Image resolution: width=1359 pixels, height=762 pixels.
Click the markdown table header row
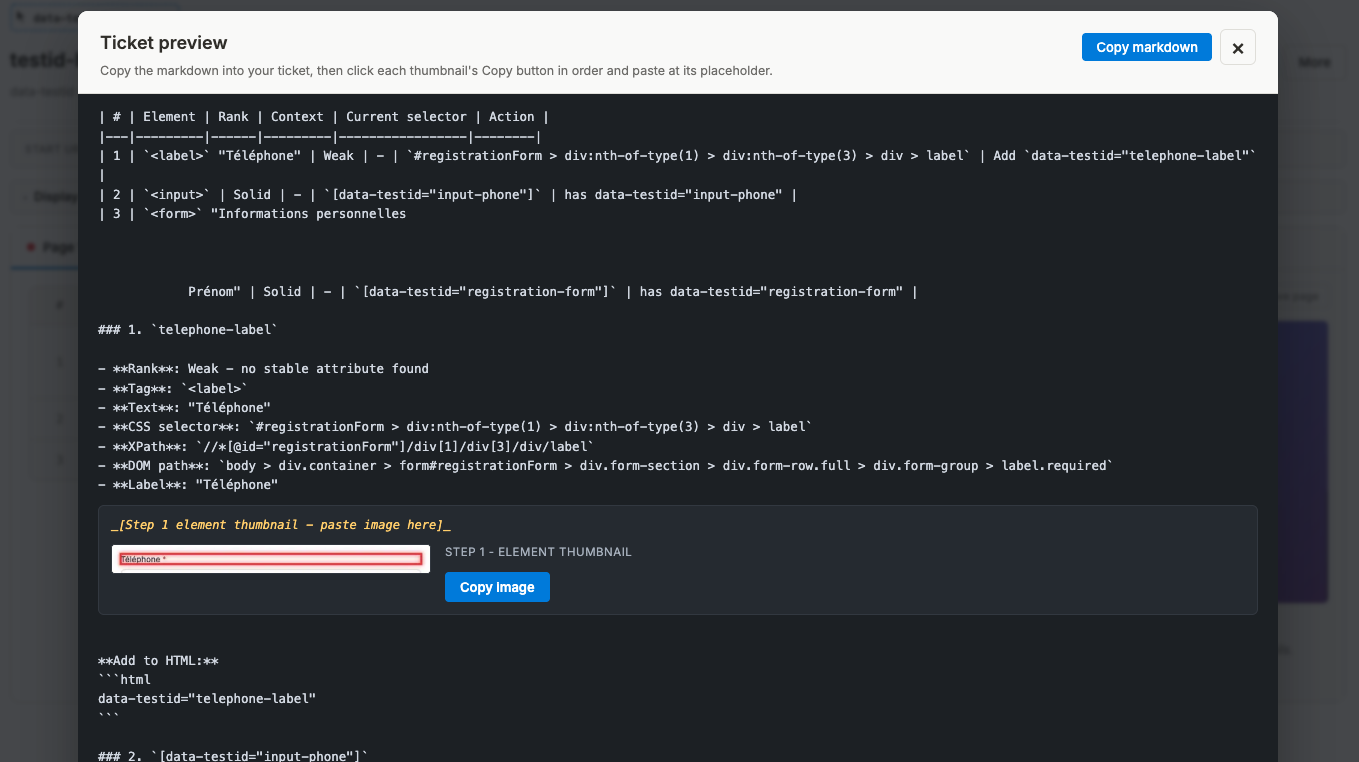pos(323,117)
